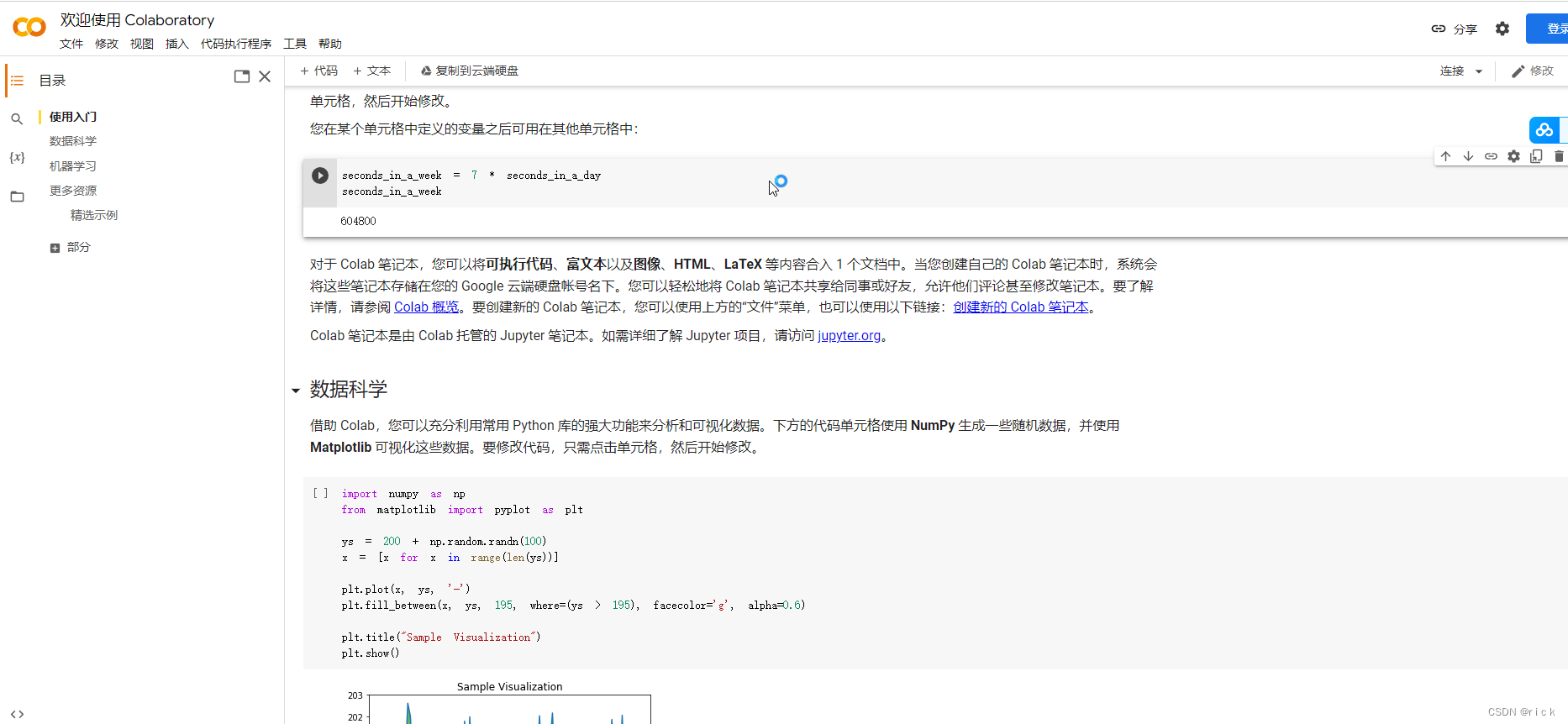This screenshot has height=724, width=1568.
Task: Add a text cell with + 文本
Action: click(x=371, y=71)
